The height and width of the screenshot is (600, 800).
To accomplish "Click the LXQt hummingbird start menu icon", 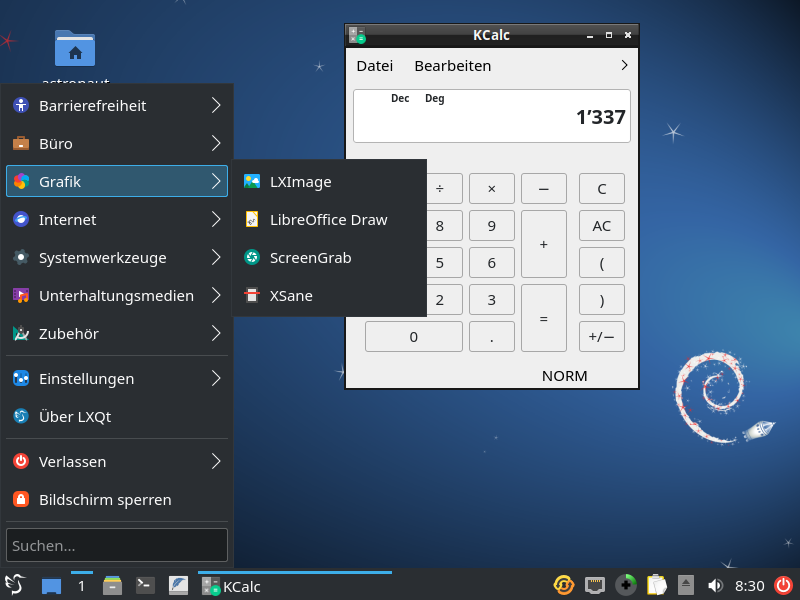I will (x=14, y=585).
